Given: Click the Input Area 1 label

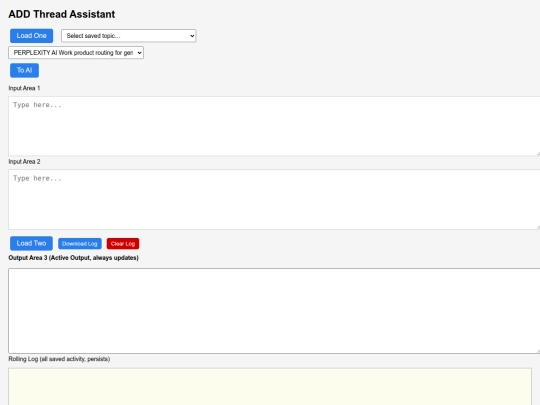Looking at the screenshot, I should pos(24,88).
